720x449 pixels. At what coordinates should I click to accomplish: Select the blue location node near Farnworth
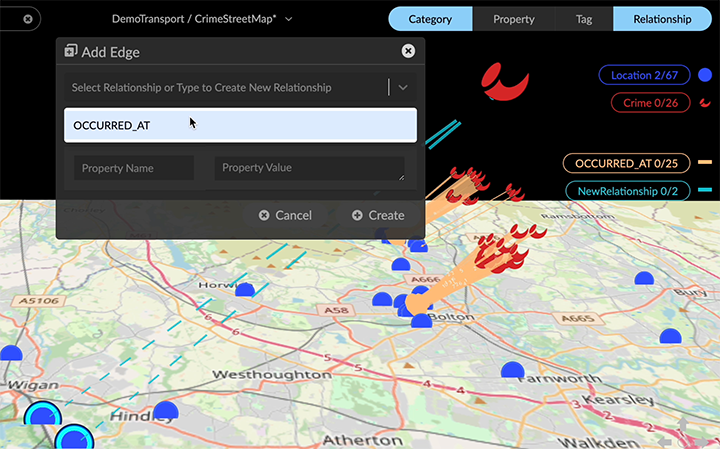[x=513, y=370]
